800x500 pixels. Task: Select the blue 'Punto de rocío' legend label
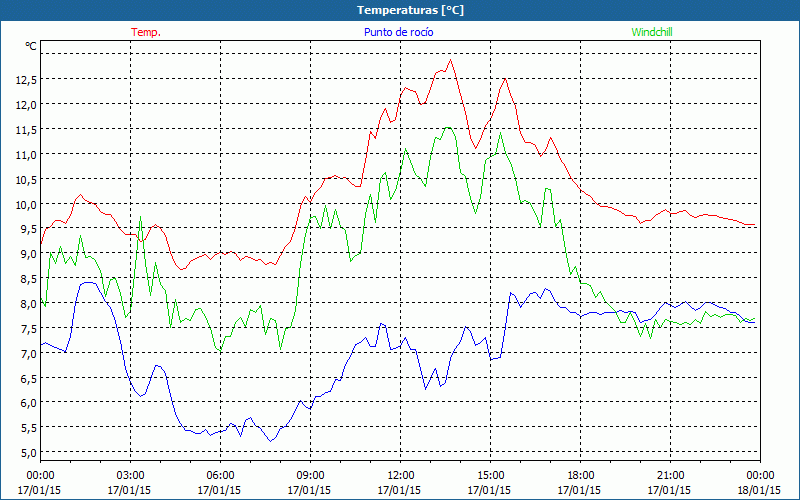point(398,32)
